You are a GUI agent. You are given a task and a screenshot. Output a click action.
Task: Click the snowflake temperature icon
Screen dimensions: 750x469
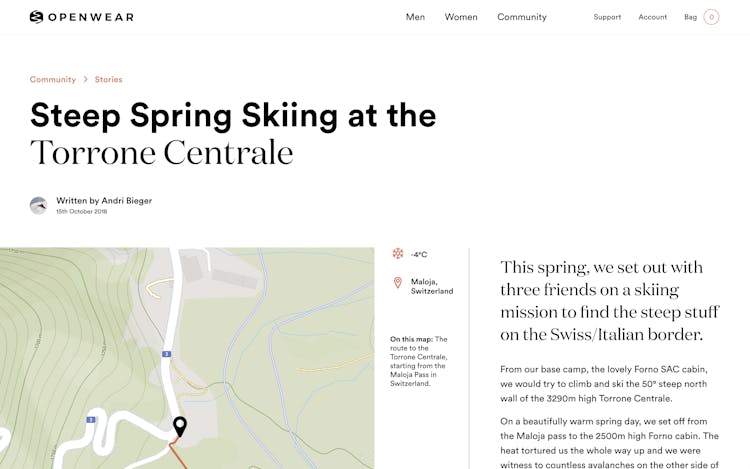click(398, 254)
